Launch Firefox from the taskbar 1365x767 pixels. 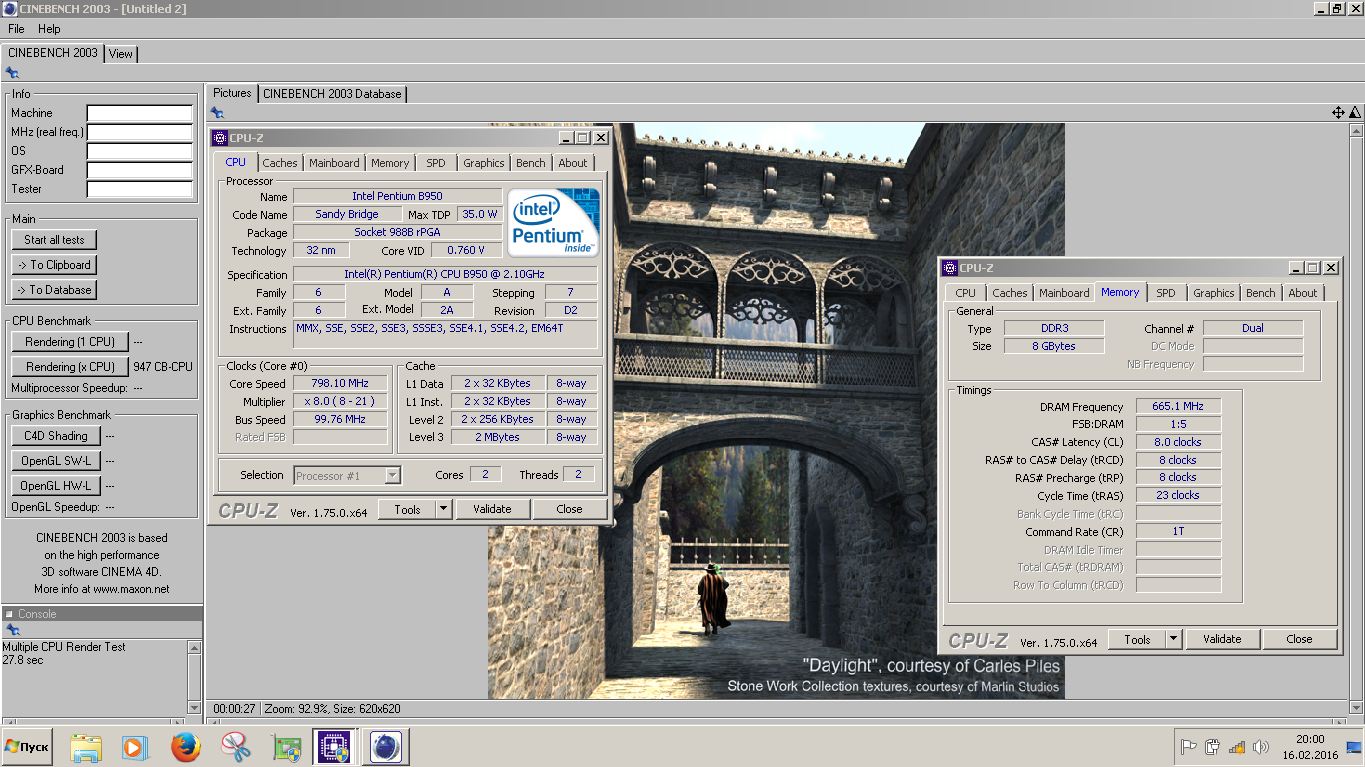click(x=186, y=747)
